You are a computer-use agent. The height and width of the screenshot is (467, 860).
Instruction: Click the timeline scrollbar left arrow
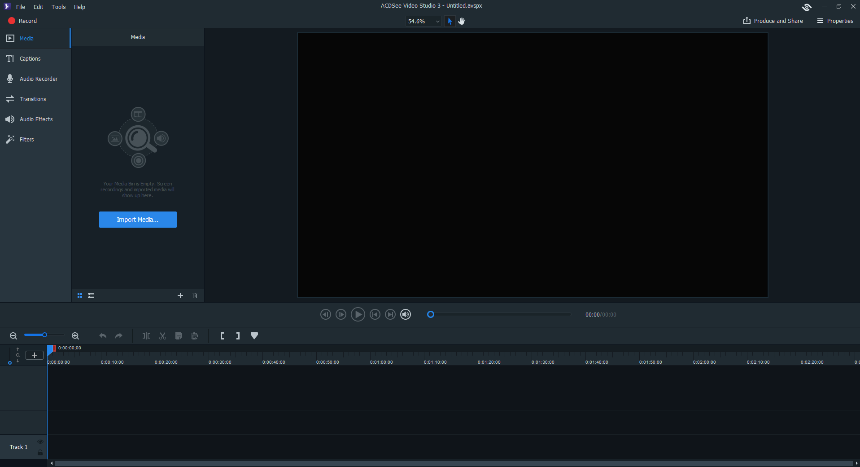pyautogui.click(x=52, y=463)
